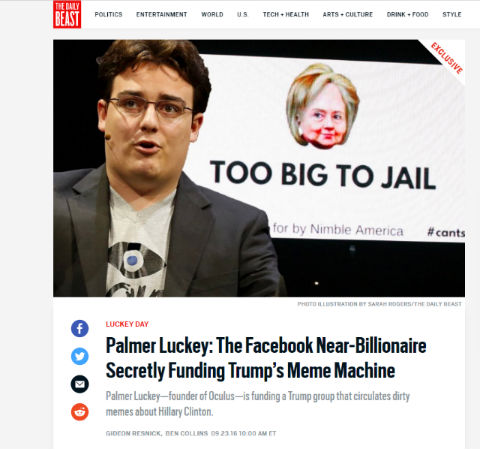Click author name Gideon Resnick
The height and width of the screenshot is (449, 480).
134,433
